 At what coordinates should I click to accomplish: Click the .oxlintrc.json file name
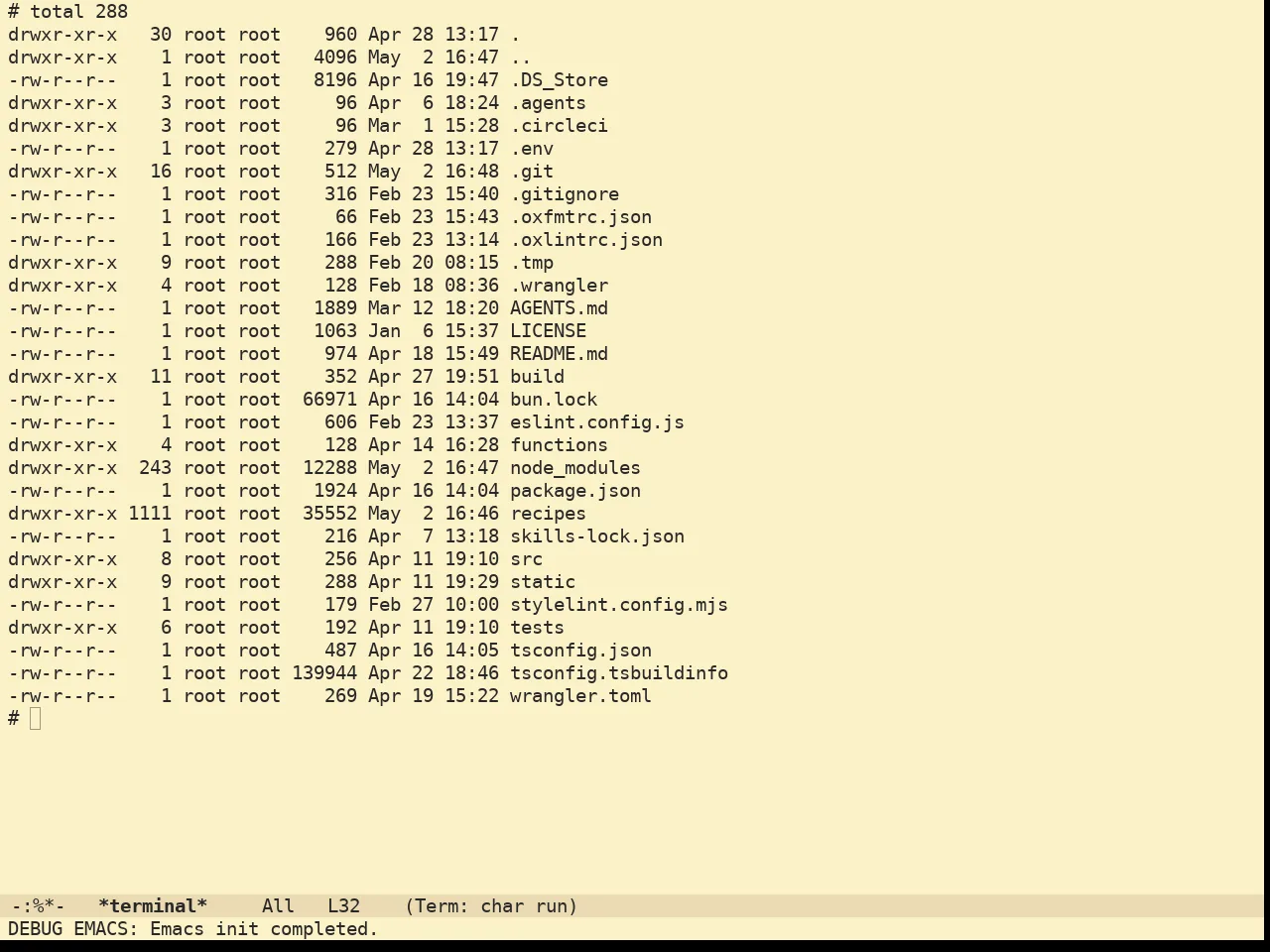coord(586,240)
